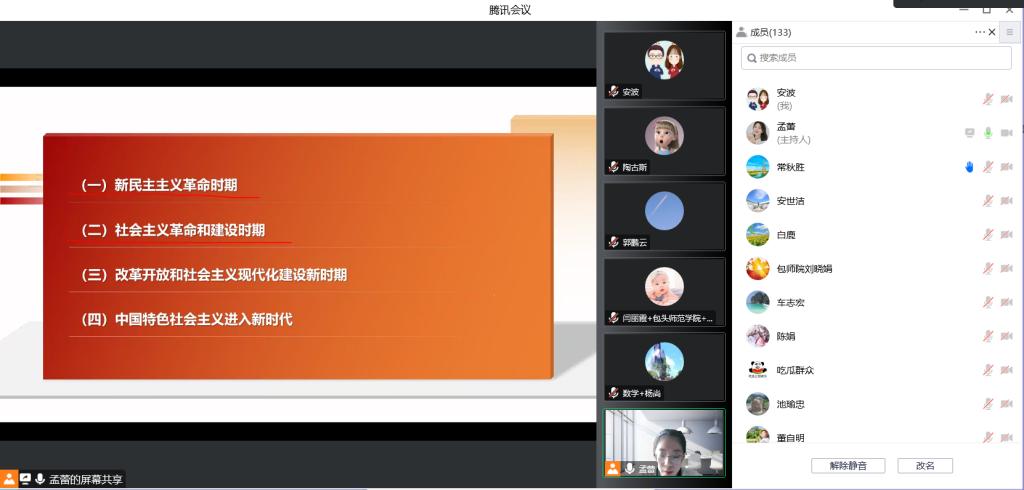Toggle the muted microphone for 吃瓜群众
Screen dimensions: 1024x490
point(988,370)
